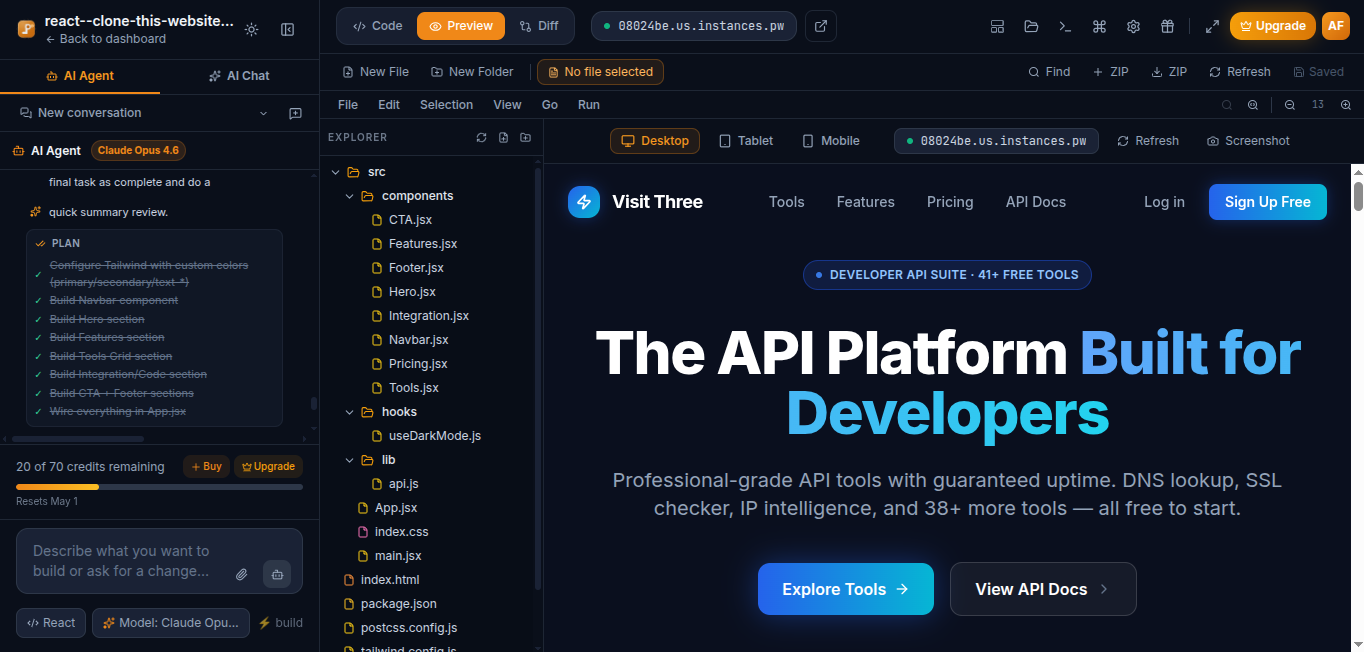Switch preview to Mobile view
Image resolution: width=1364 pixels, height=652 pixels.
(830, 141)
